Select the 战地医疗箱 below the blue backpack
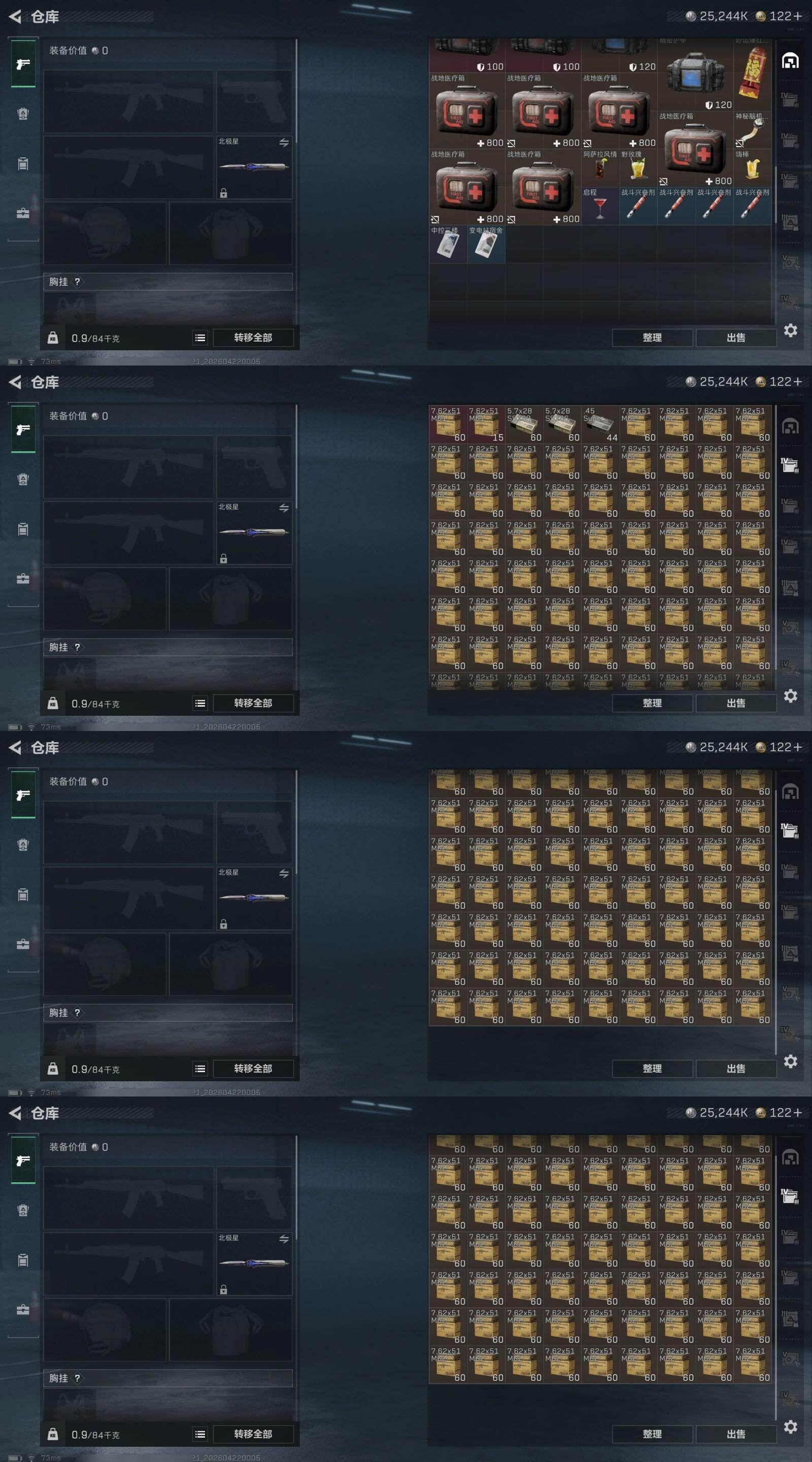812x1462 pixels. point(695,149)
